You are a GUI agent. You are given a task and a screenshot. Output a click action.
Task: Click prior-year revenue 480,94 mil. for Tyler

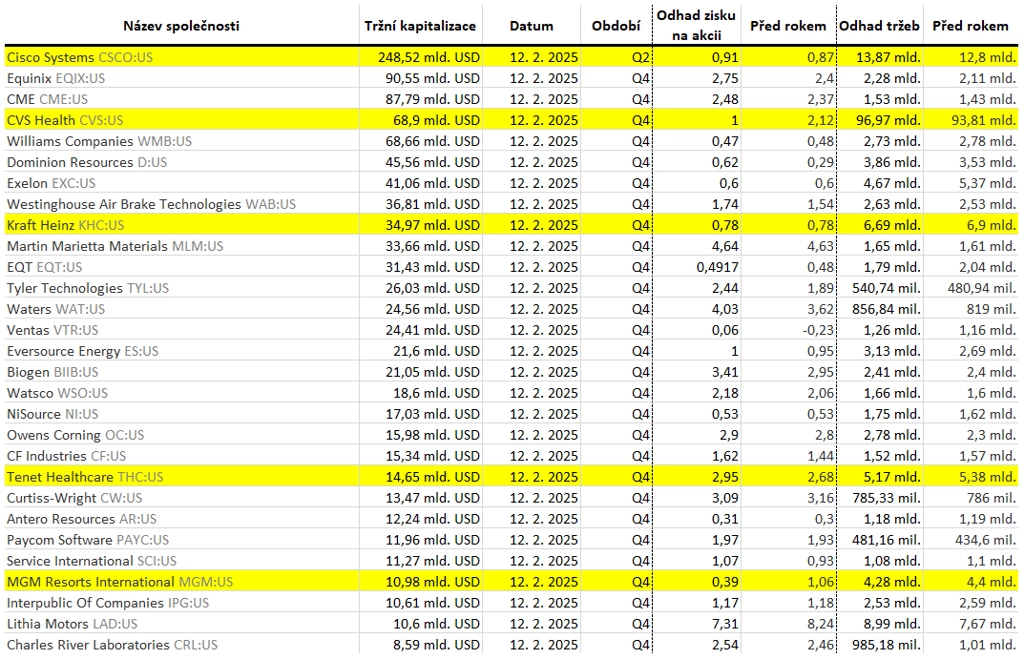pyautogui.click(x=982, y=288)
